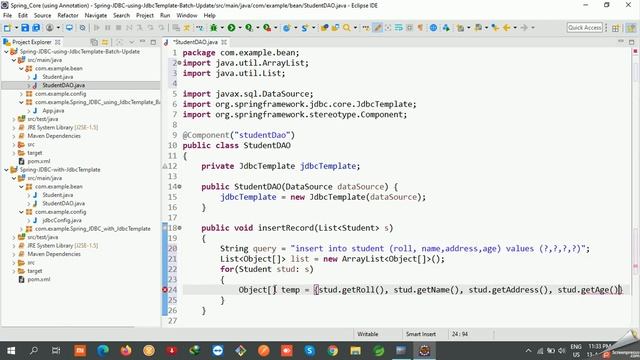Click the Save All toolbar icon
Viewport: 640px width, 360px height.
tap(36, 28)
